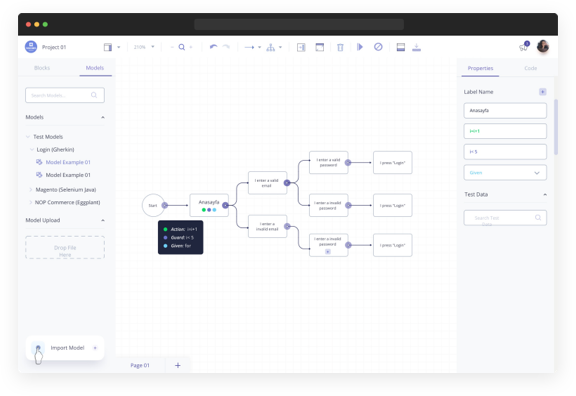
Task: Add a new page with plus button
Action: point(178,365)
